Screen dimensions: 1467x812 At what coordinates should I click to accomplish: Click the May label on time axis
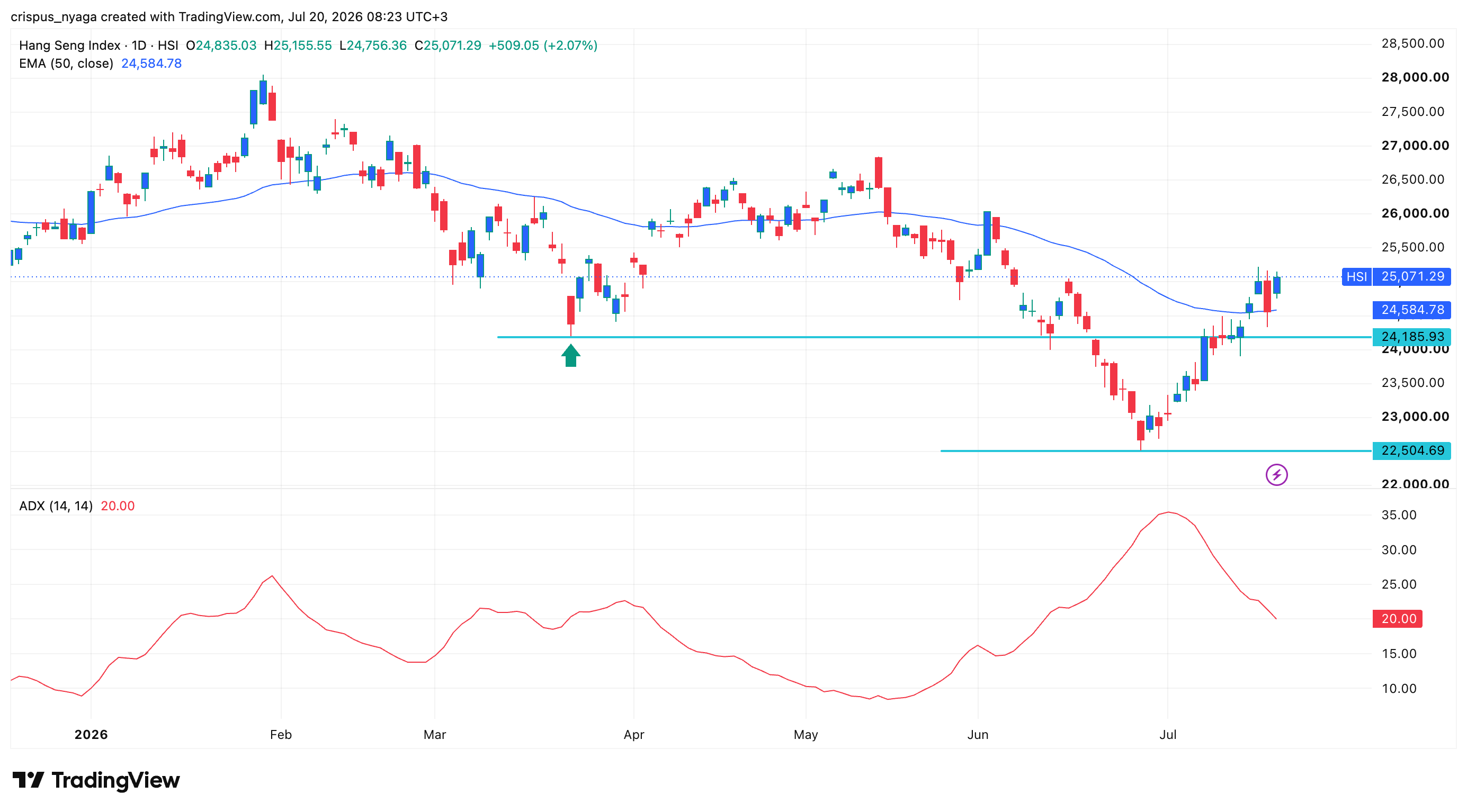pyautogui.click(x=806, y=735)
